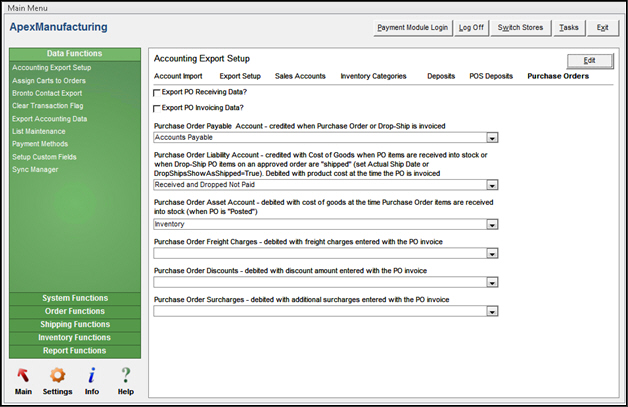Viewport: 628px width, 407px height.
Task: Switch to the Sales Accounts tab
Action: click(x=300, y=75)
